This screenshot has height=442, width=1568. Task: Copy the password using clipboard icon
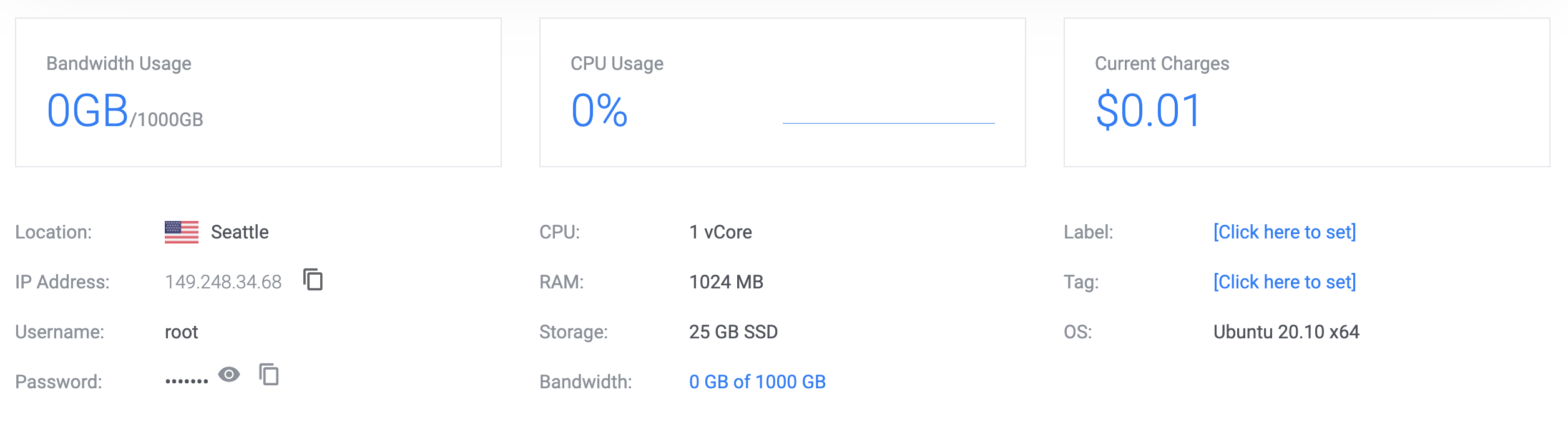click(269, 374)
